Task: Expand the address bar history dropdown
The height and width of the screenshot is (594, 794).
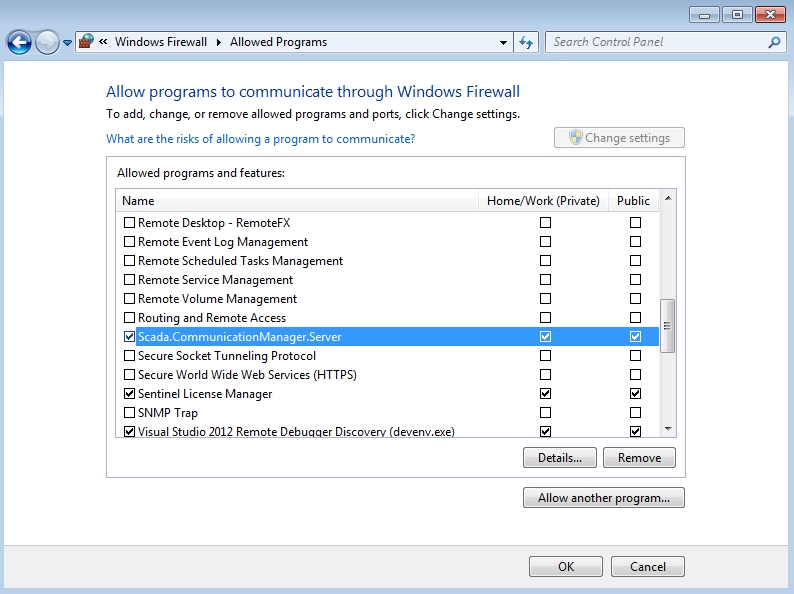Action: click(503, 43)
